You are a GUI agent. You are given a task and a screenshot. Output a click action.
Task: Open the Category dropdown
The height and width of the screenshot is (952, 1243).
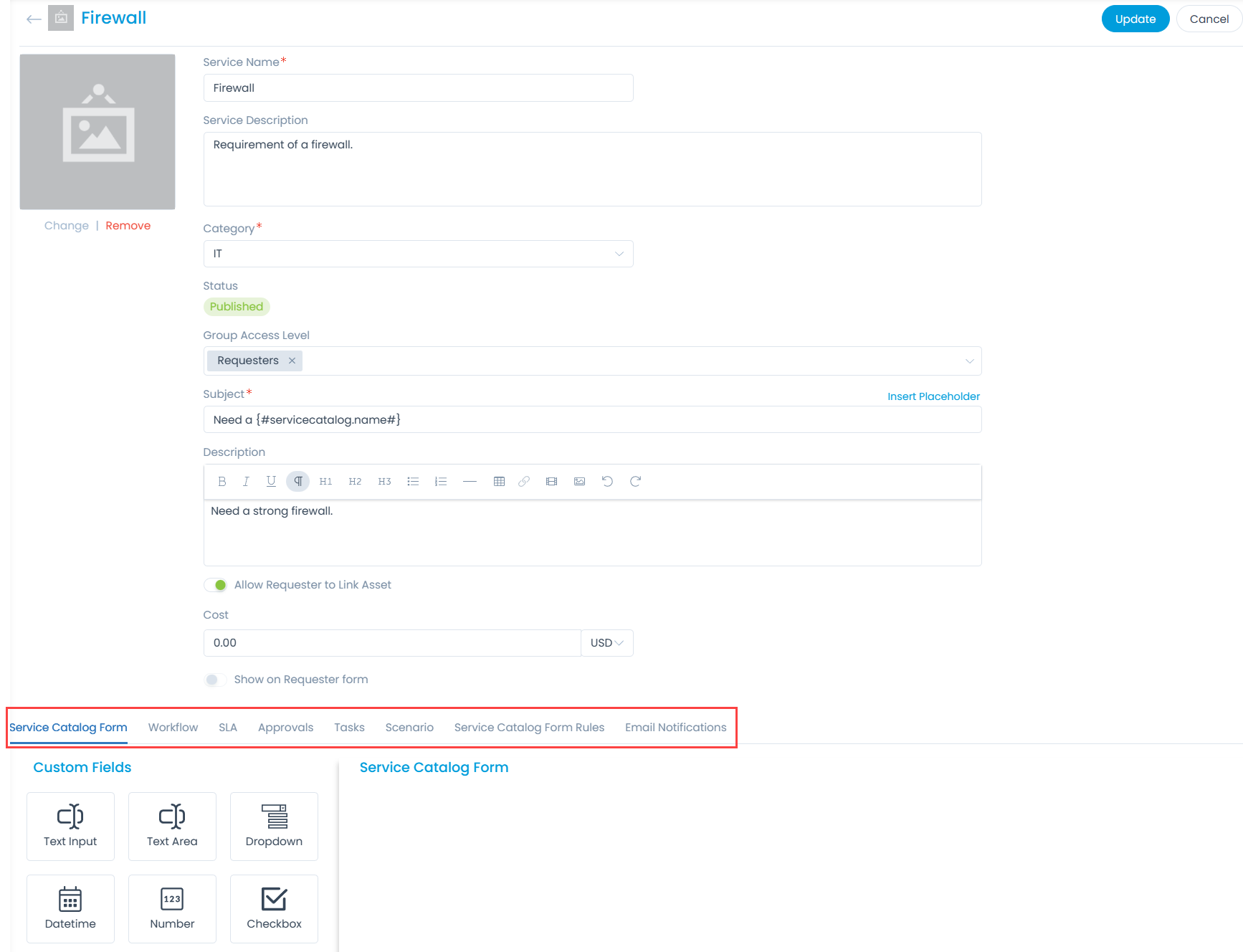click(x=619, y=254)
